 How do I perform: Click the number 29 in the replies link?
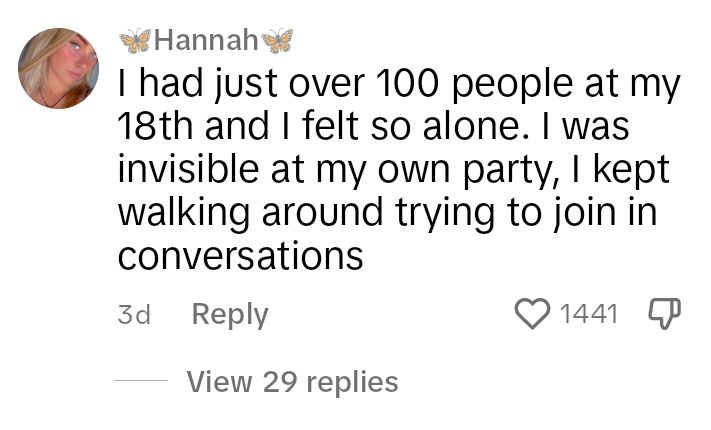point(280,381)
